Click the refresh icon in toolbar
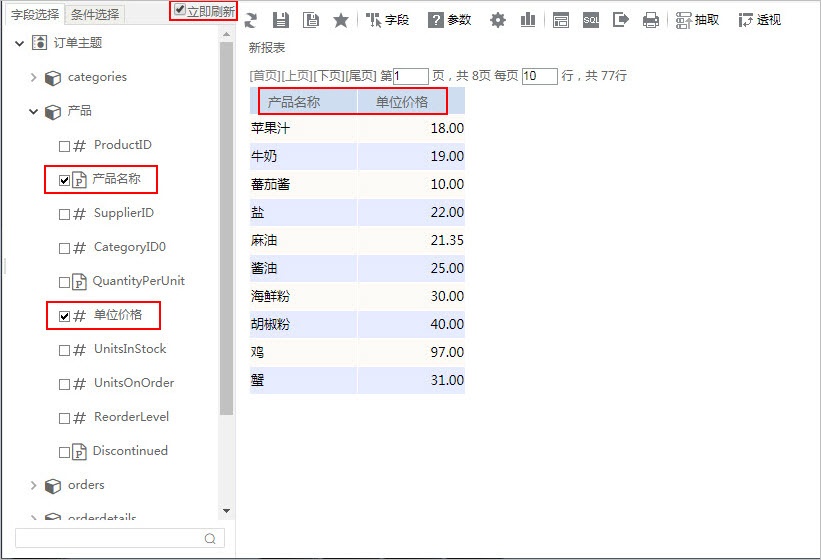Viewport: 821px width, 560px height. [x=251, y=20]
